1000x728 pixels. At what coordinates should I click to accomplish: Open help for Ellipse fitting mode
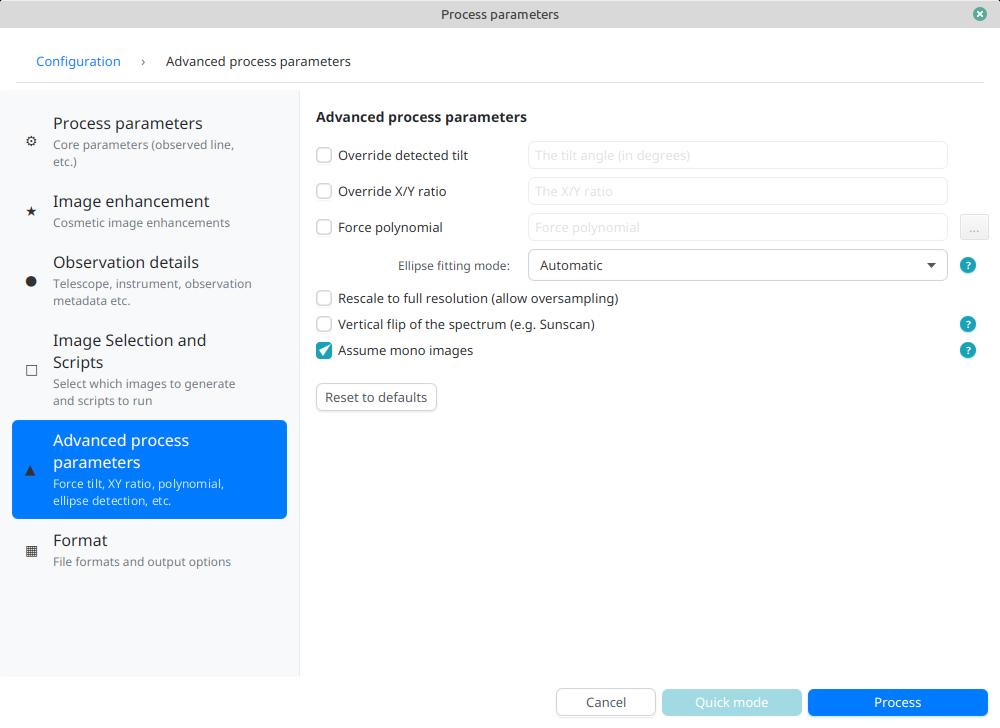click(x=967, y=266)
